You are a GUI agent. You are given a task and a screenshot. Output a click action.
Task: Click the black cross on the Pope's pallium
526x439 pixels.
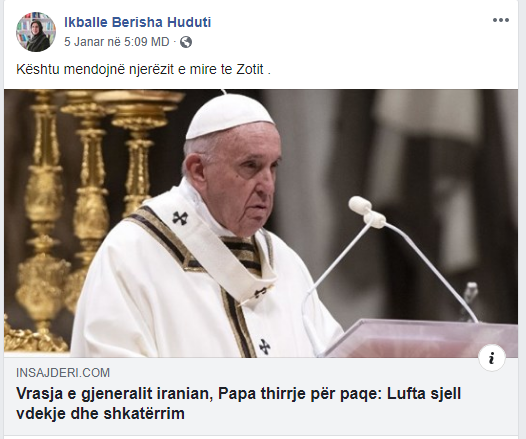[x=180, y=218]
